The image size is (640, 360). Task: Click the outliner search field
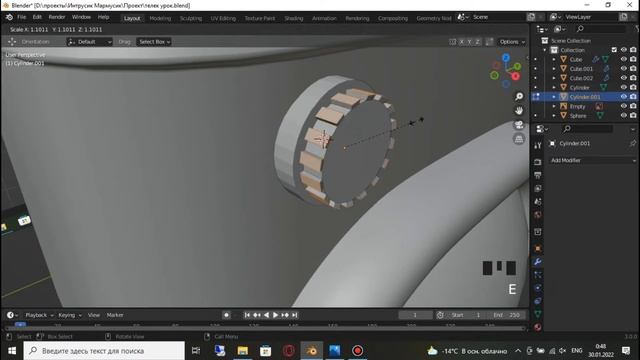click(x=599, y=29)
